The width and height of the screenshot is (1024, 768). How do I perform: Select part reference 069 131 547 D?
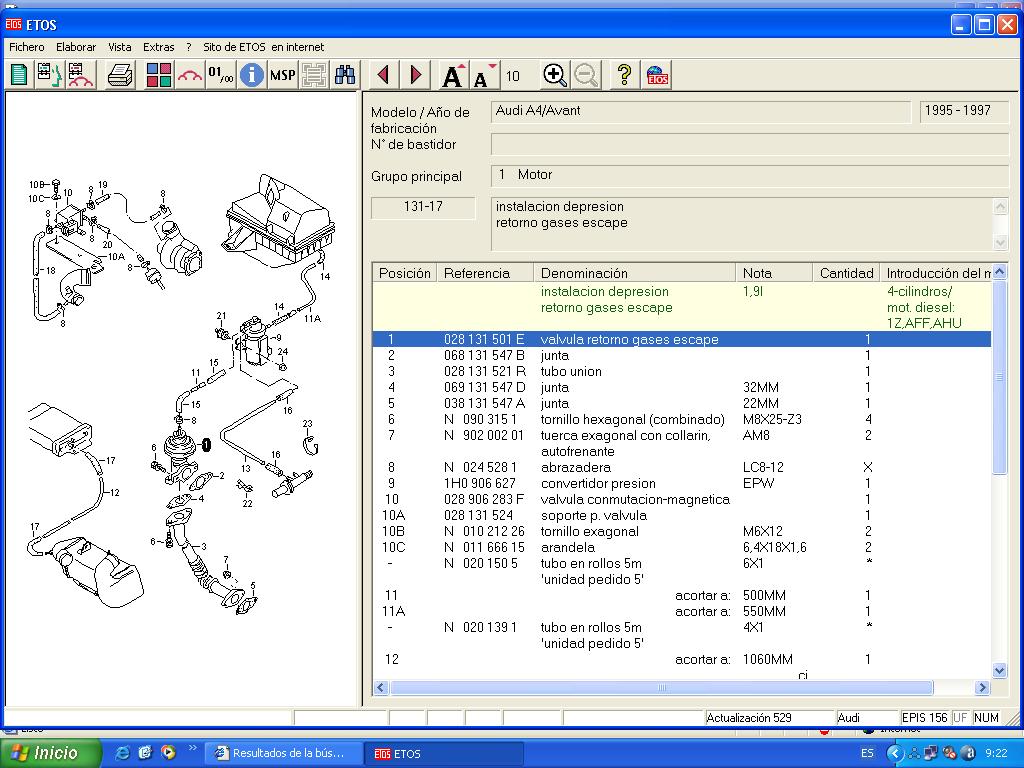[x=484, y=387]
